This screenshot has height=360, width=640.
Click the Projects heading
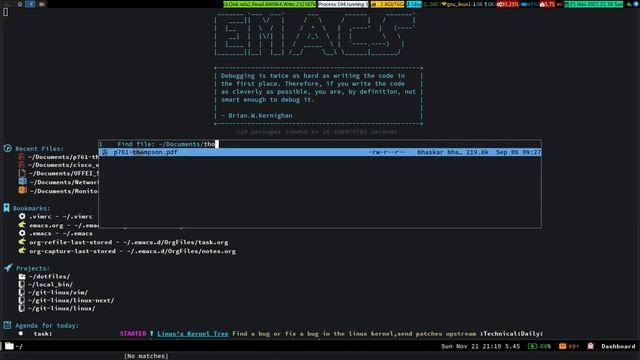pos(33,268)
